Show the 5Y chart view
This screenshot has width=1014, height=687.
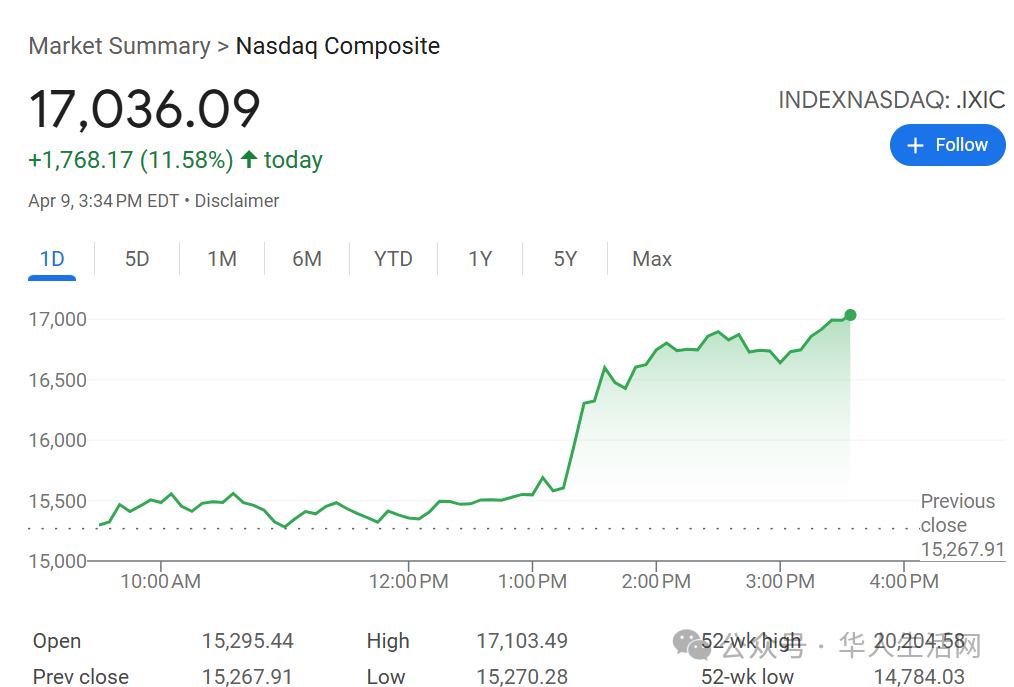pyautogui.click(x=565, y=259)
